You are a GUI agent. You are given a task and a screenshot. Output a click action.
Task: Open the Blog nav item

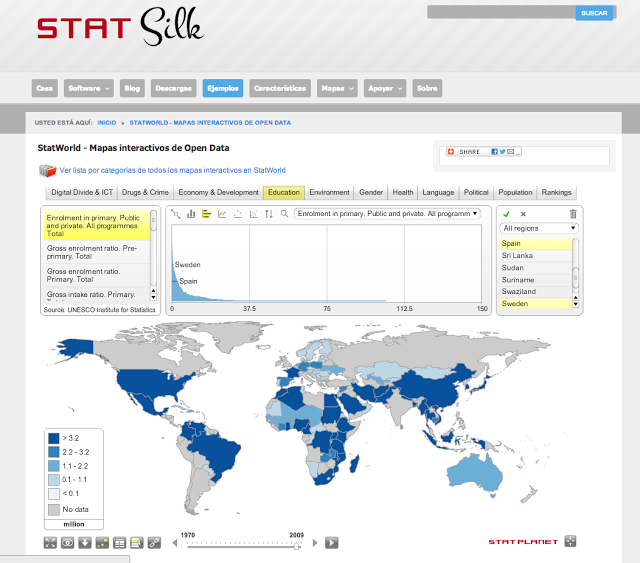point(132,88)
